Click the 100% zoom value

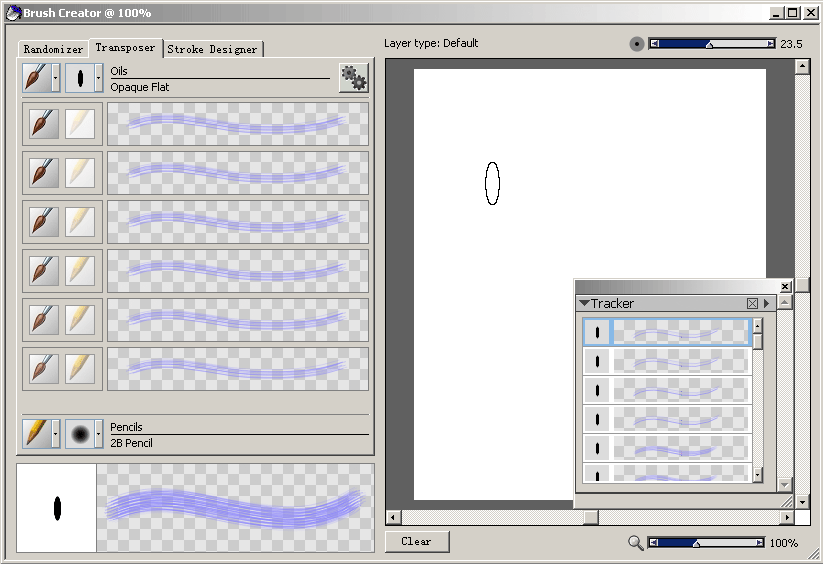(784, 543)
